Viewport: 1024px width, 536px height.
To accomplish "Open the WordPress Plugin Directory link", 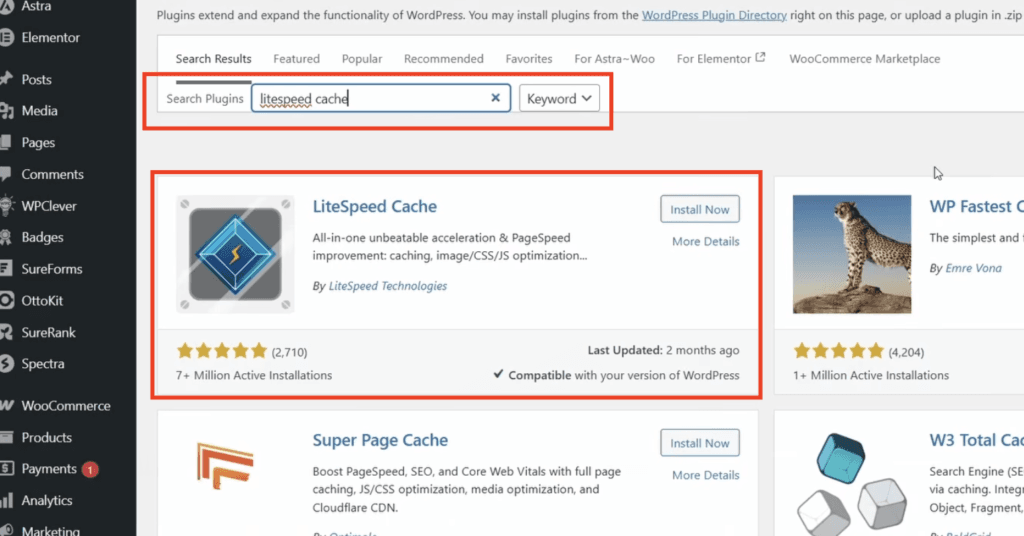I will click(714, 15).
